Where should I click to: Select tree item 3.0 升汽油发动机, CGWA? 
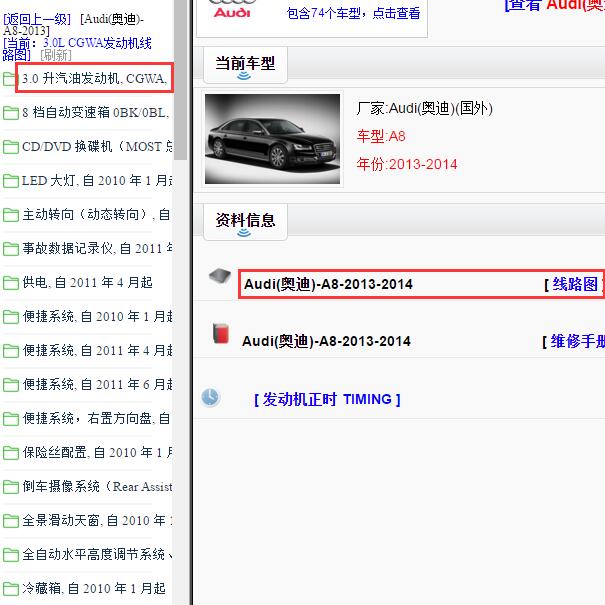tap(95, 79)
